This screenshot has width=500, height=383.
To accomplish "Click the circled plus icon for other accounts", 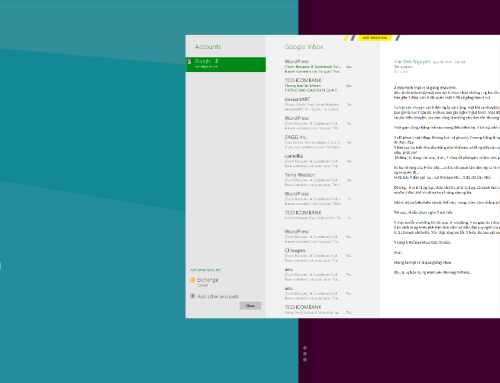I will pos(192,296).
